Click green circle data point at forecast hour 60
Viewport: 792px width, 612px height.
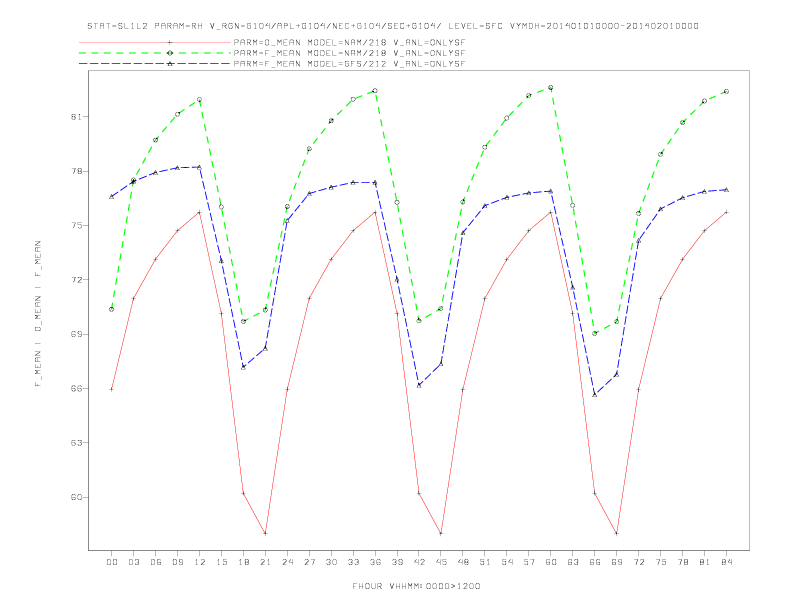551,87
